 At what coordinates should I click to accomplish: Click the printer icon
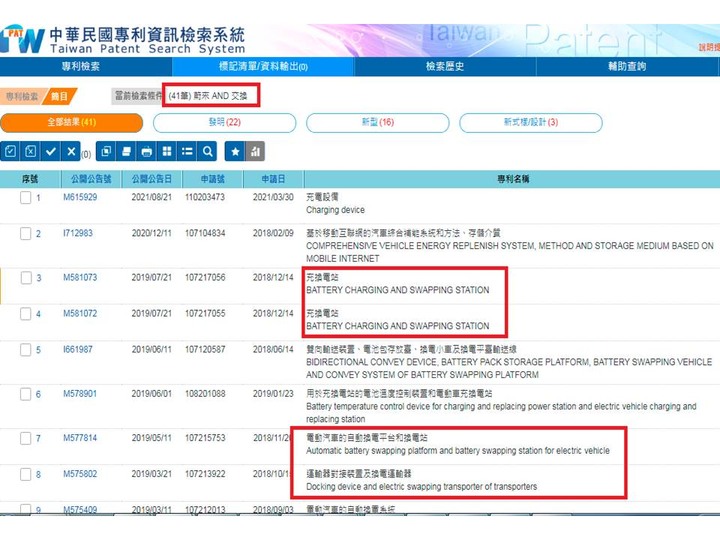(x=146, y=151)
